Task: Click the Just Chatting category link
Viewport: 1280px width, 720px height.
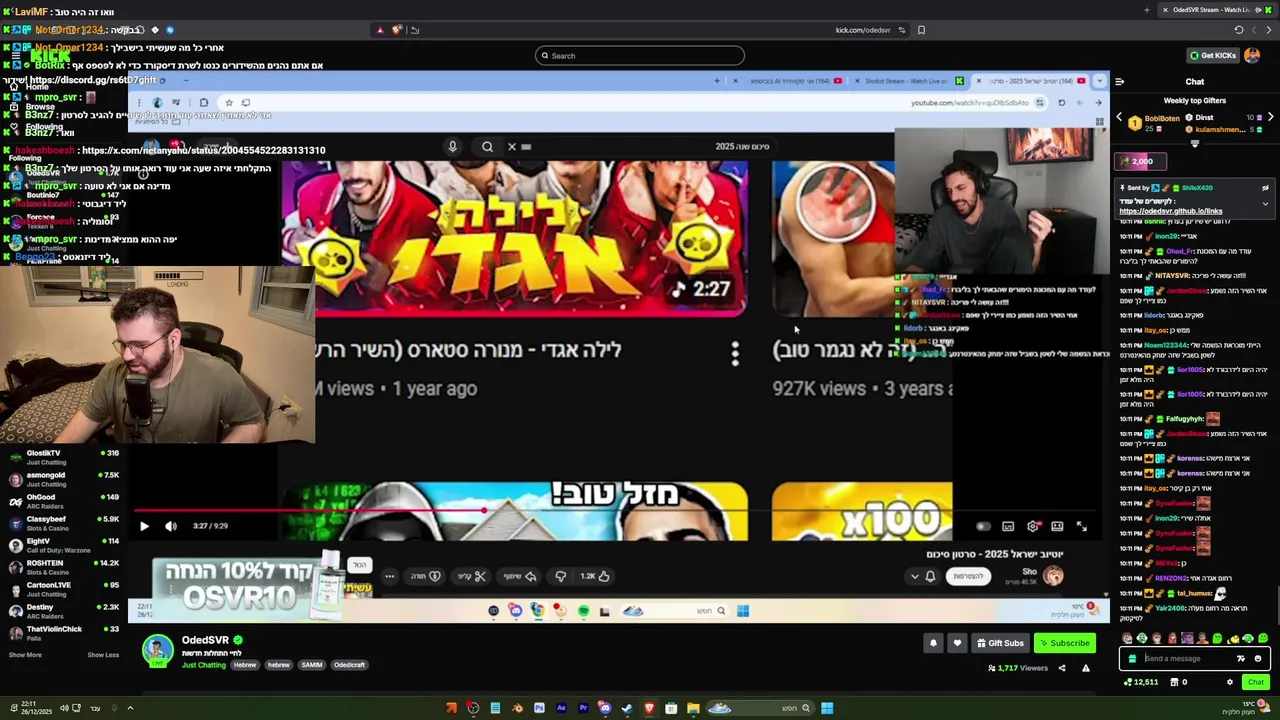Action: [x=203, y=665]
